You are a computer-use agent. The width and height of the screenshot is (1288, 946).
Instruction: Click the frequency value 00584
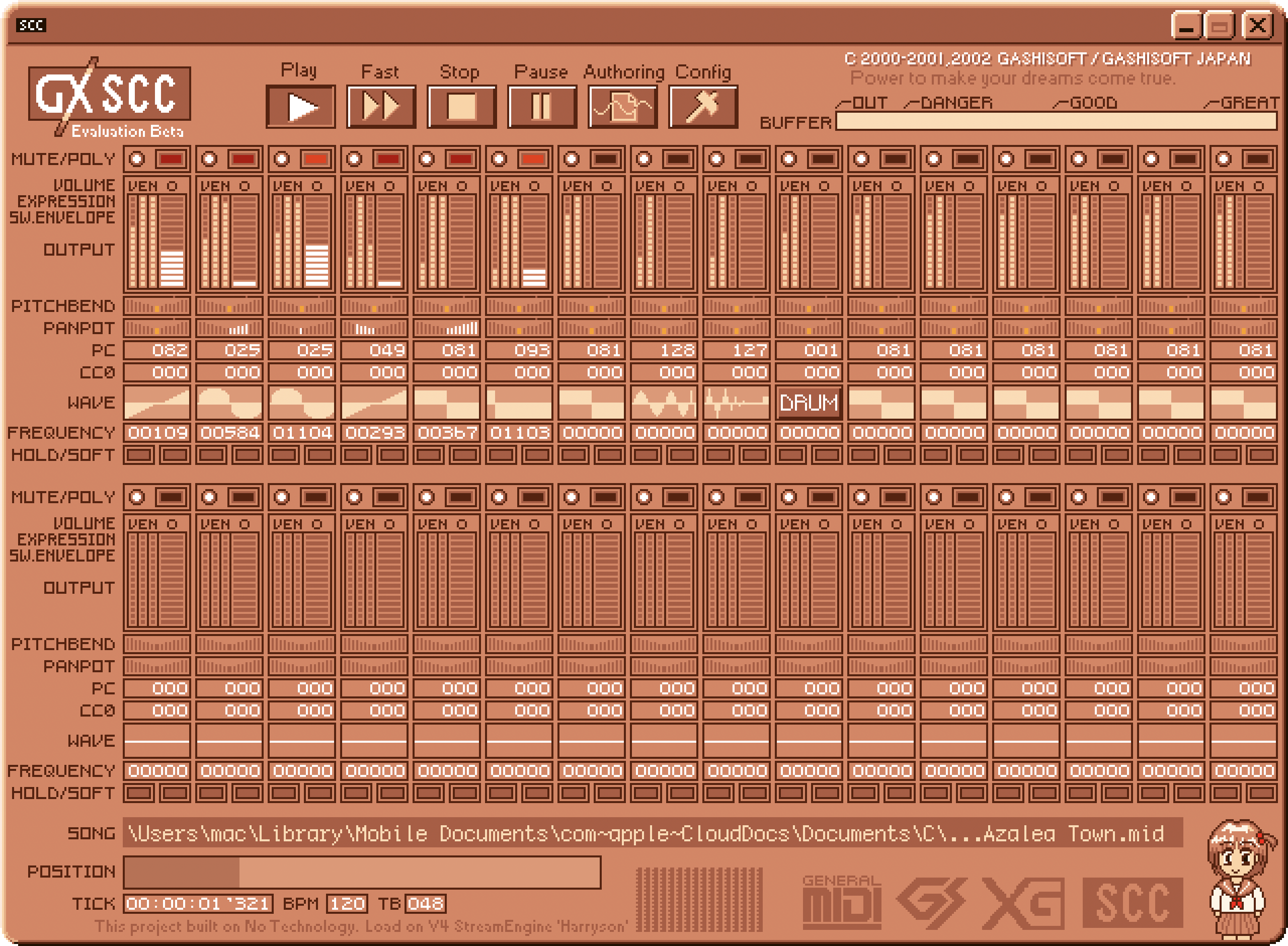(229, 433)
